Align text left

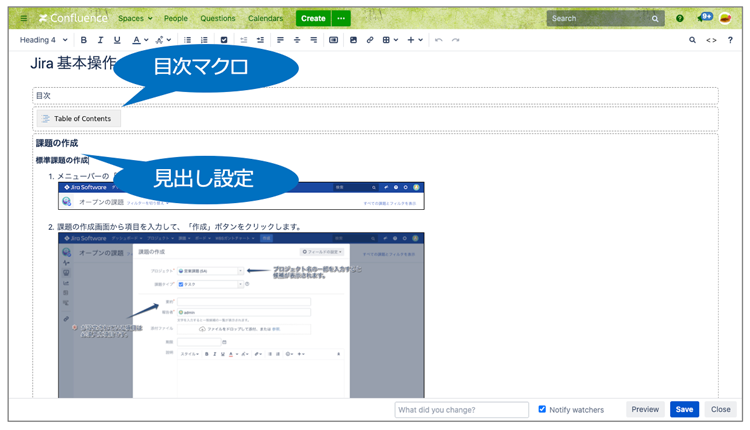point(280,40)
